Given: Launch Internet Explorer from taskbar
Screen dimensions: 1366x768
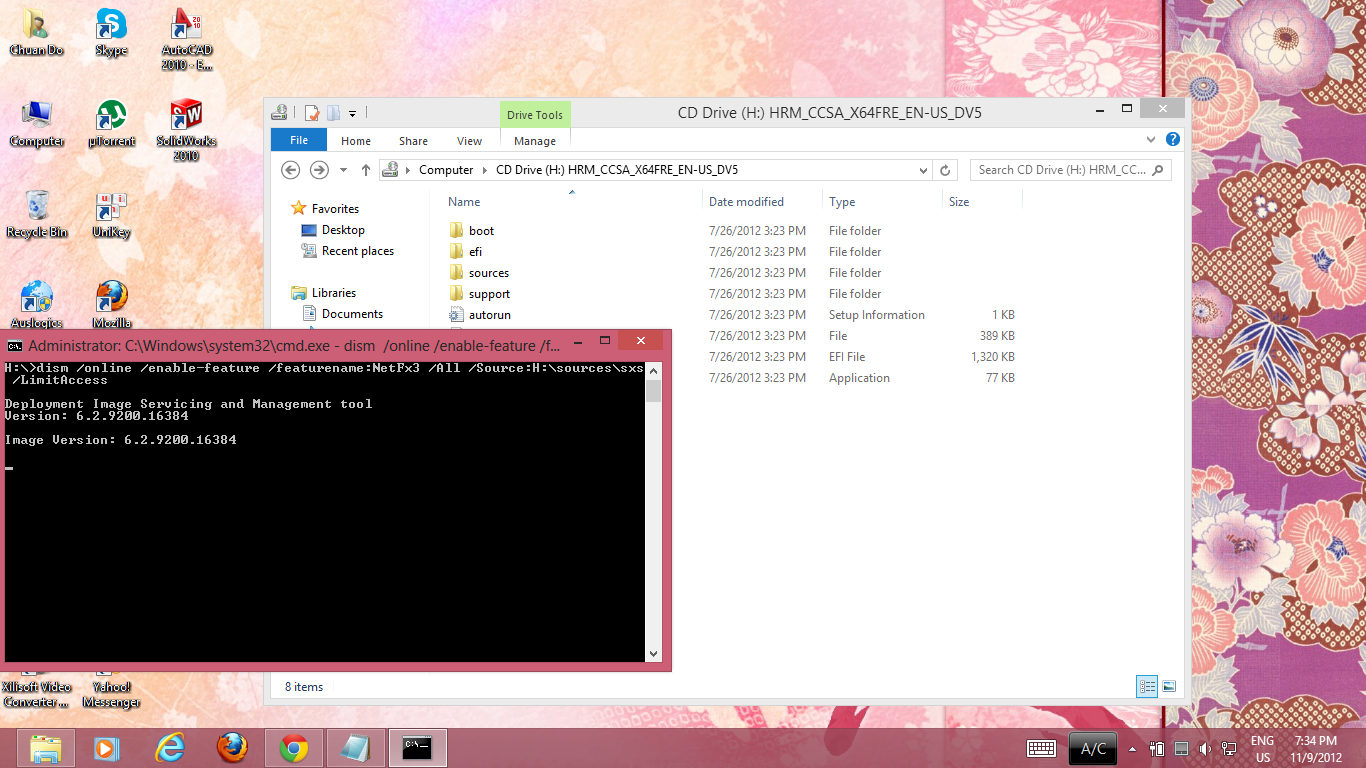Looking at the screenshot, I should 171,748.
